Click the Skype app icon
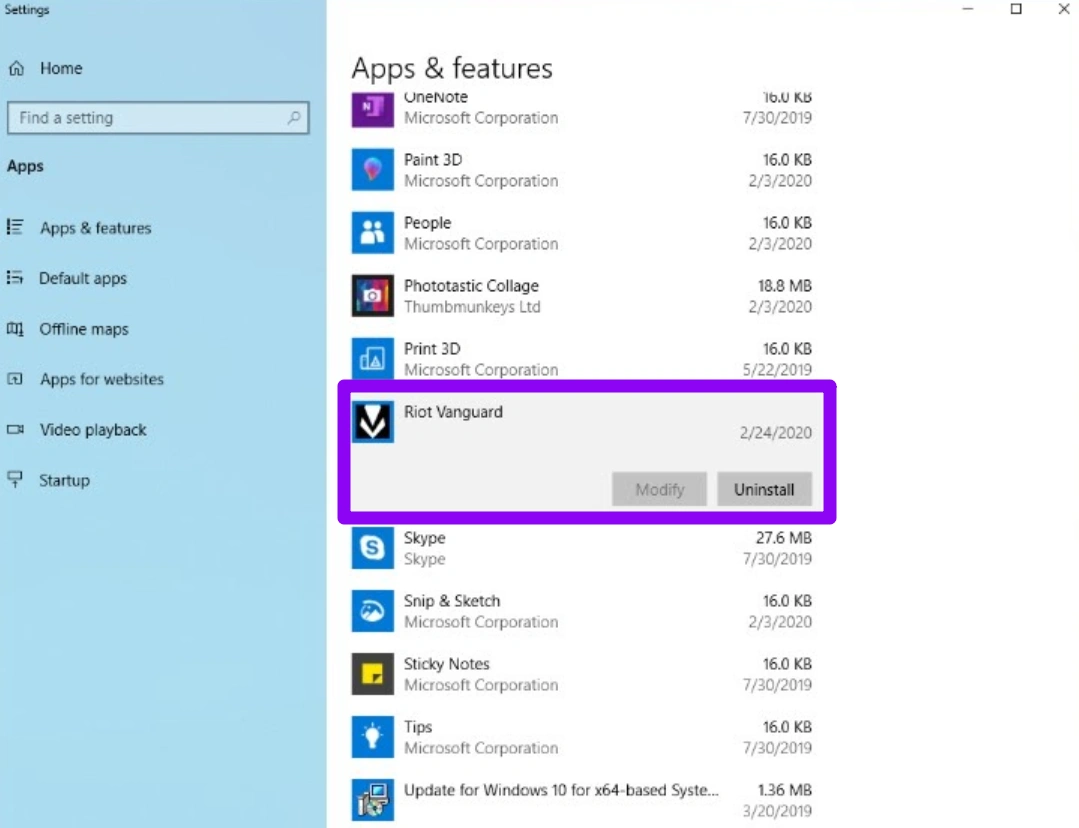Screen dimensions: 1079x828 tap(373, 548)
